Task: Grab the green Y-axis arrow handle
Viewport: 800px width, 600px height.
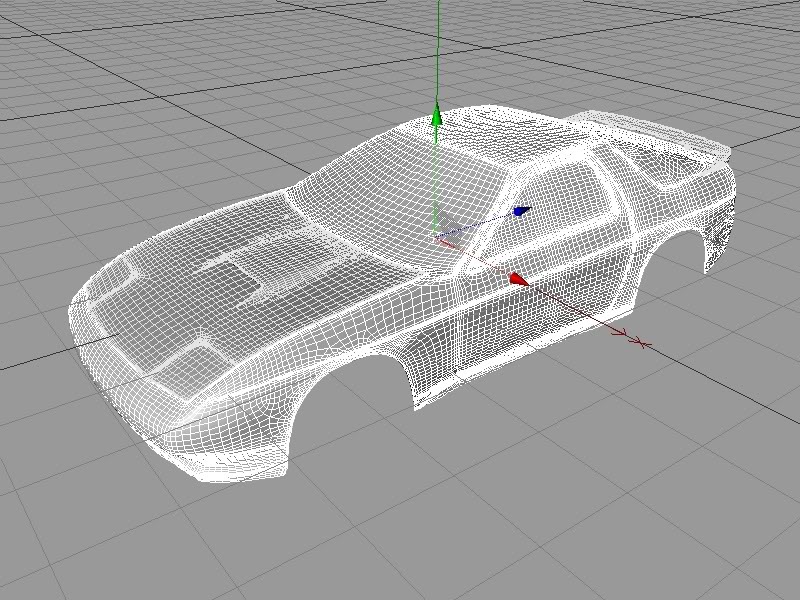Action: 437,114
